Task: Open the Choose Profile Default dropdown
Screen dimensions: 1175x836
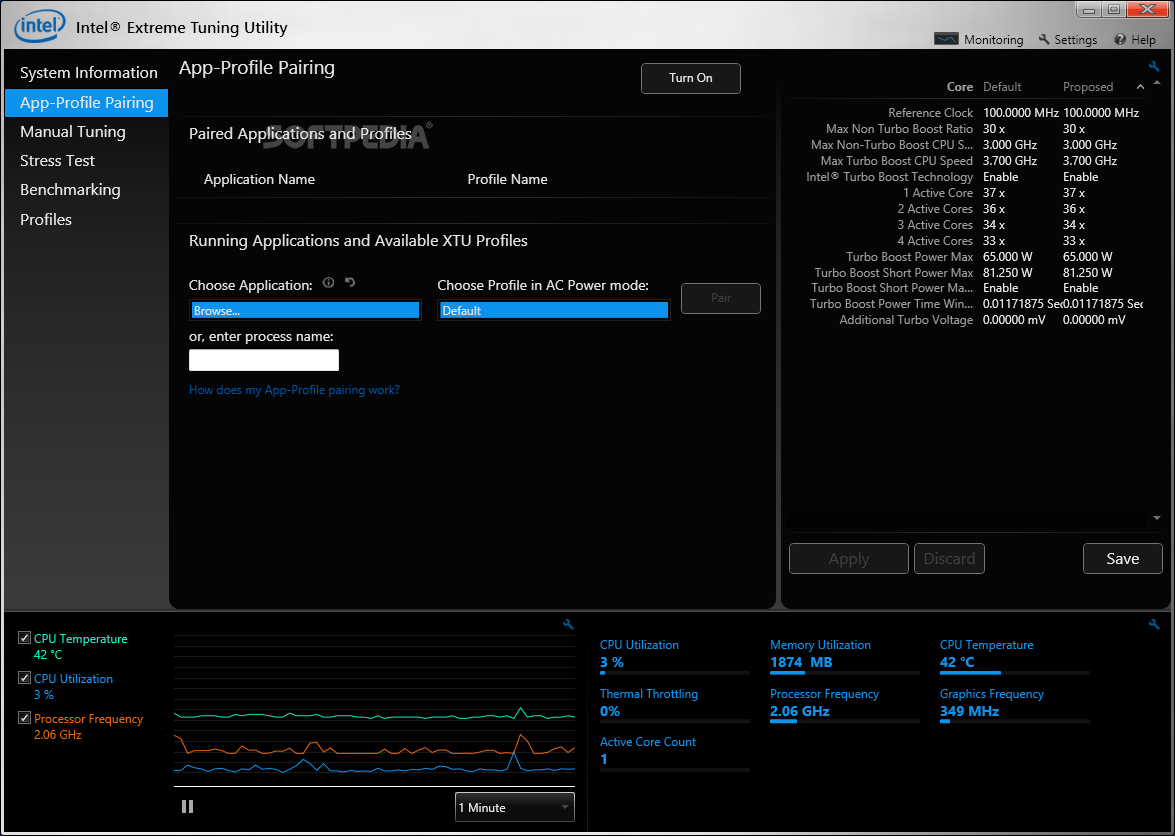Action: pos(554,310)
